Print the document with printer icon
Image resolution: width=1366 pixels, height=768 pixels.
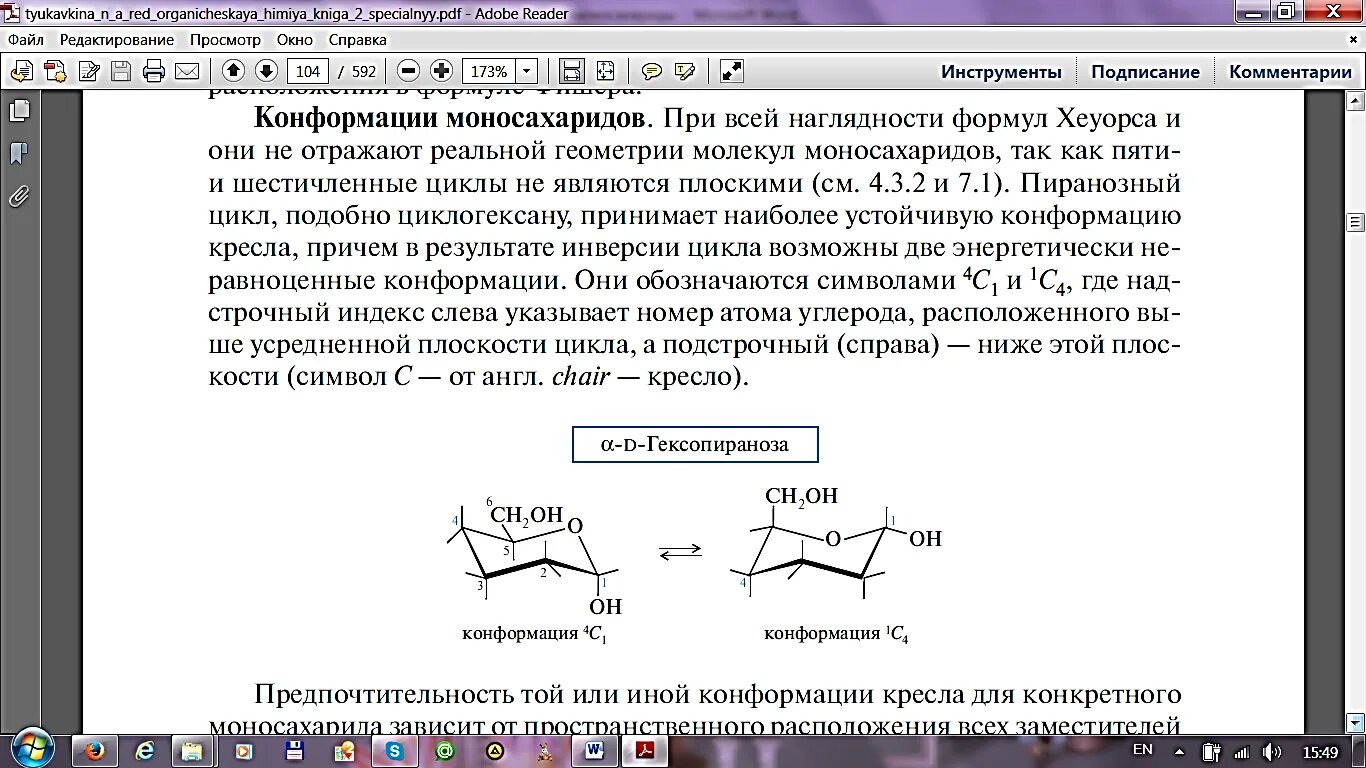154,71
